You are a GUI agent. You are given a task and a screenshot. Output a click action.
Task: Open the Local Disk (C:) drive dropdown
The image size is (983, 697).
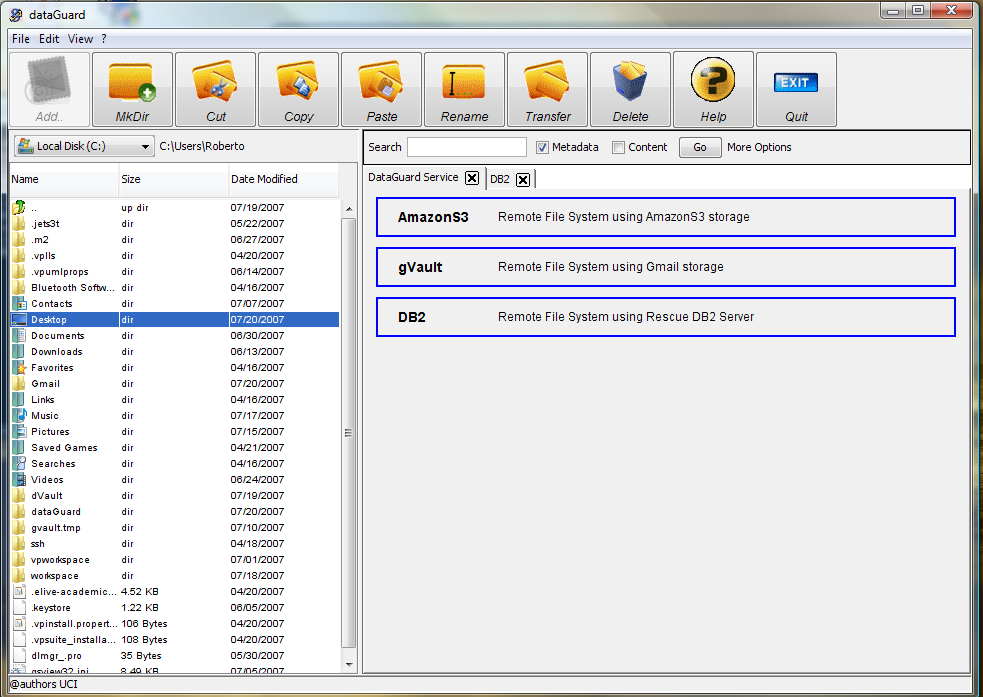click(x=84, y=146)
